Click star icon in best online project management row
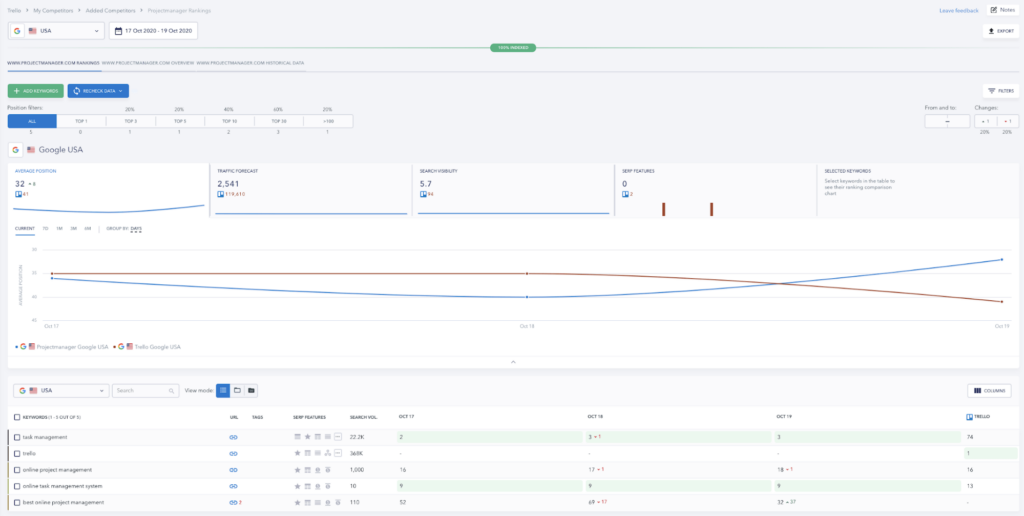 (x=298, y=502)
